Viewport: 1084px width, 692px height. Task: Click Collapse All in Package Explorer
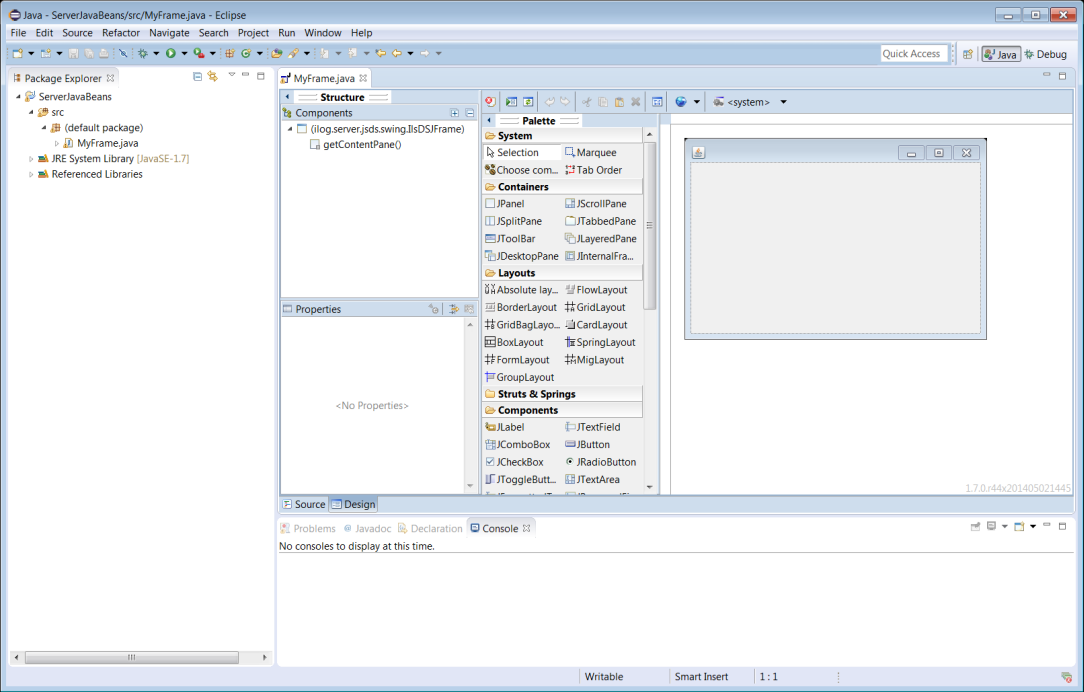(x=197, y=77)
